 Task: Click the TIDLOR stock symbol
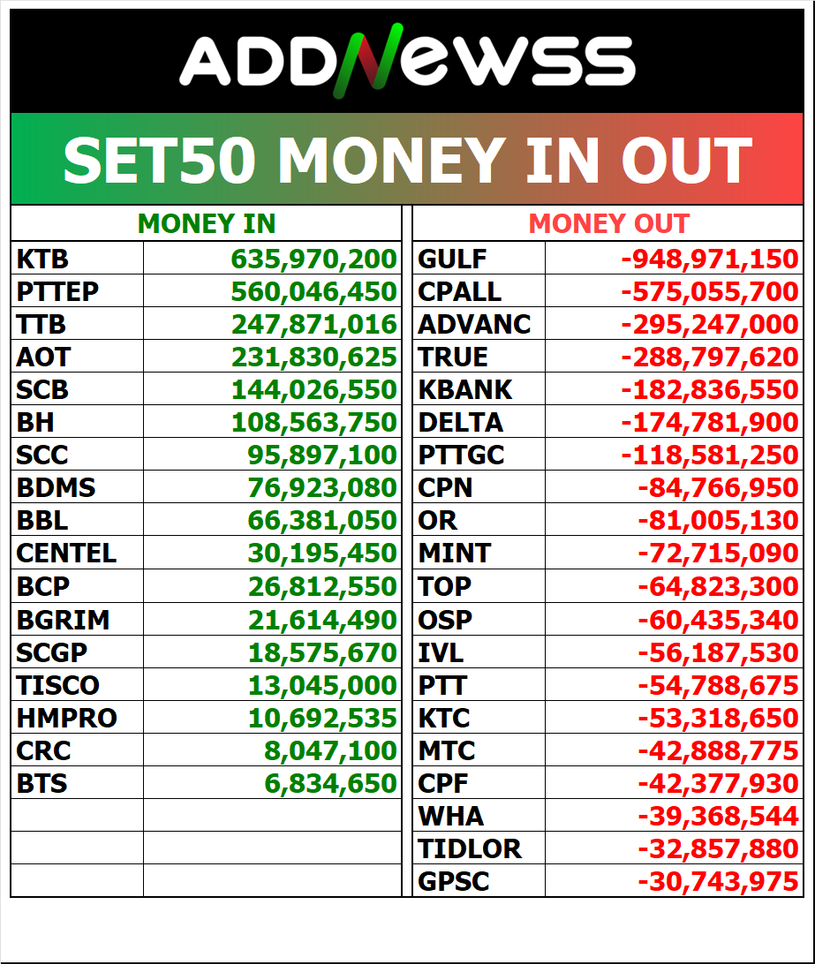pyautogui.click(x=469, y=849)
